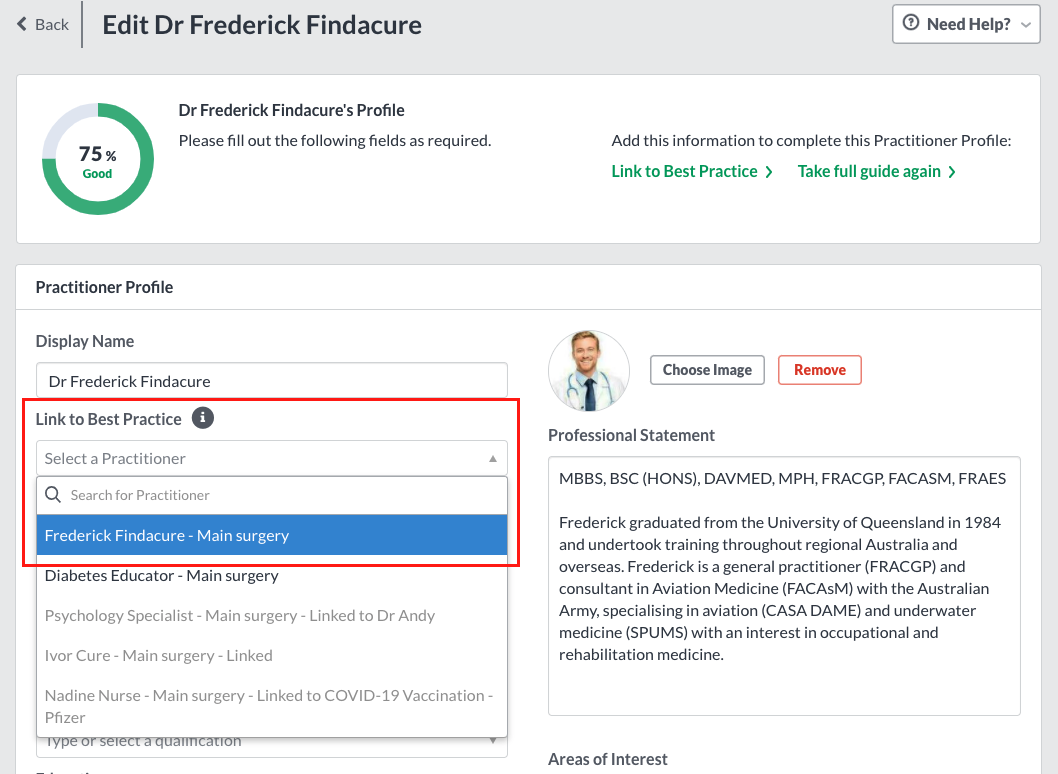The height and width of the screenshot is (774, 1058).
Task: Open the green Link to Best Practice link
Action: click(684, 171)
